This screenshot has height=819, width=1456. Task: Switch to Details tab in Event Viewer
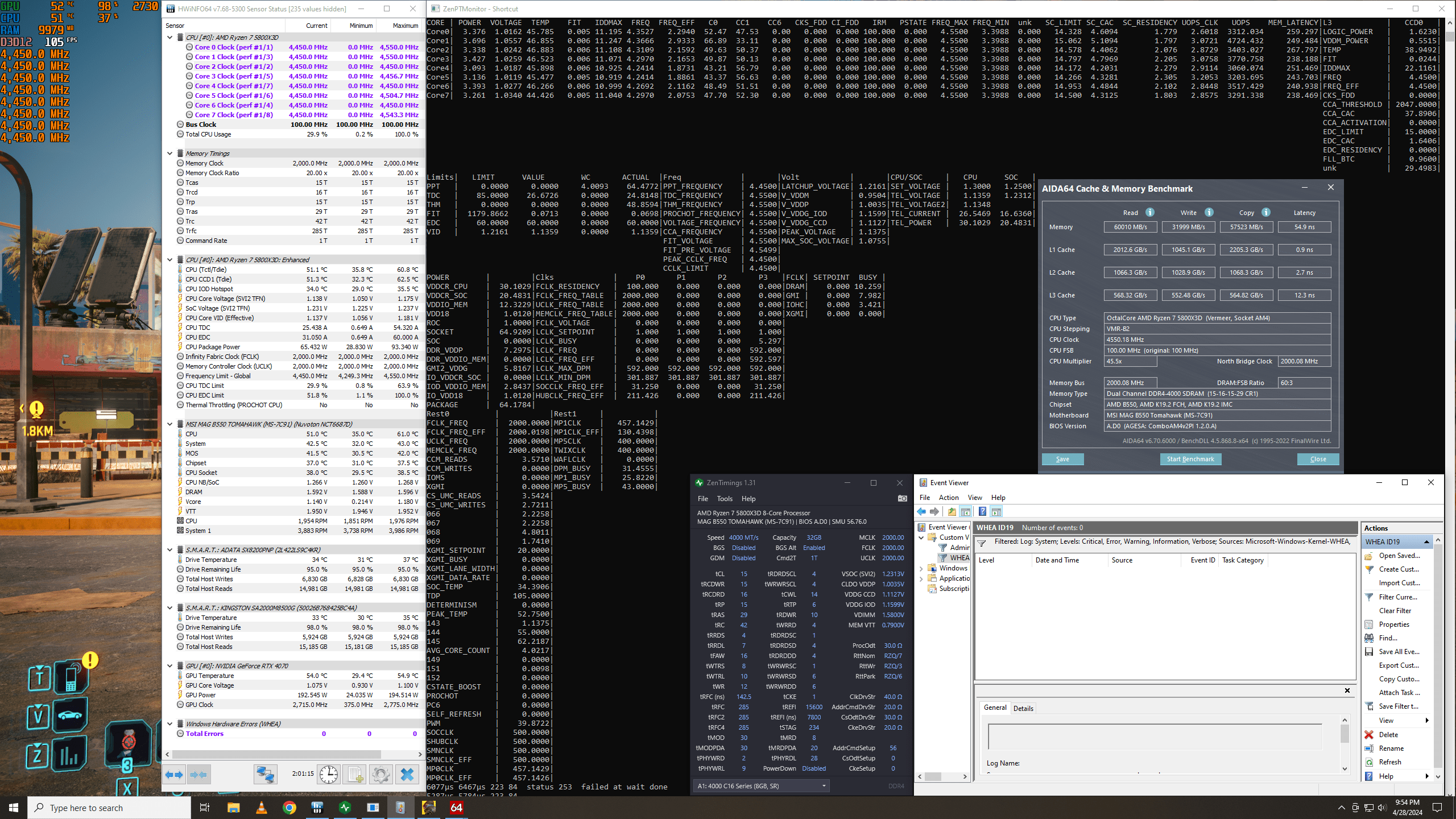coord(1023,709)
